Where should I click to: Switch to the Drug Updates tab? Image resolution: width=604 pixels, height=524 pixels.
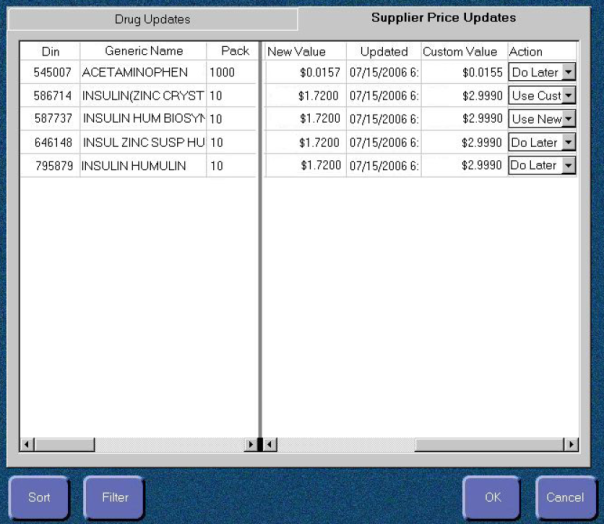click(x=150, y=19)
